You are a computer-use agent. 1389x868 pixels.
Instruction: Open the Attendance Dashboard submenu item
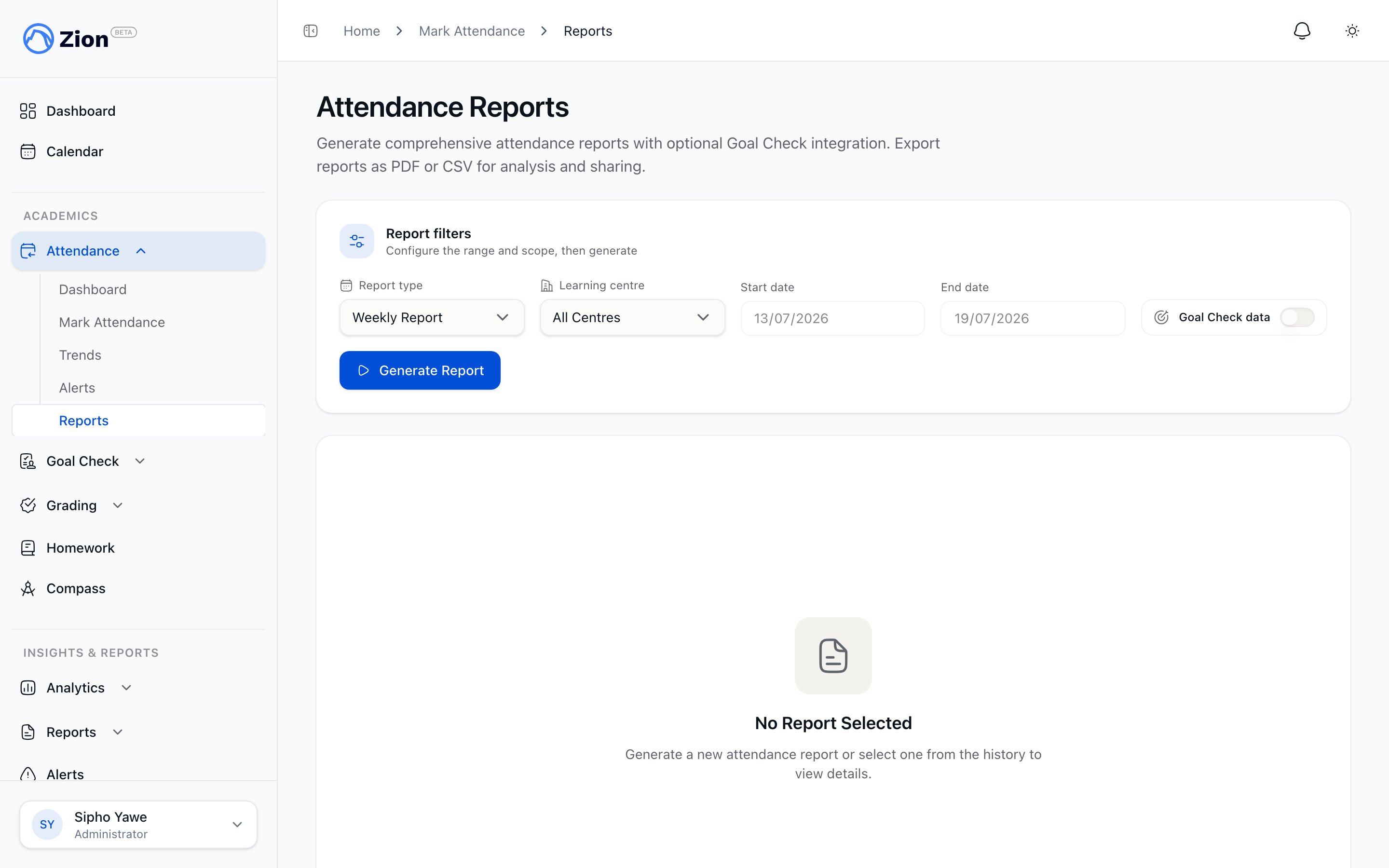tap(93, 289)
